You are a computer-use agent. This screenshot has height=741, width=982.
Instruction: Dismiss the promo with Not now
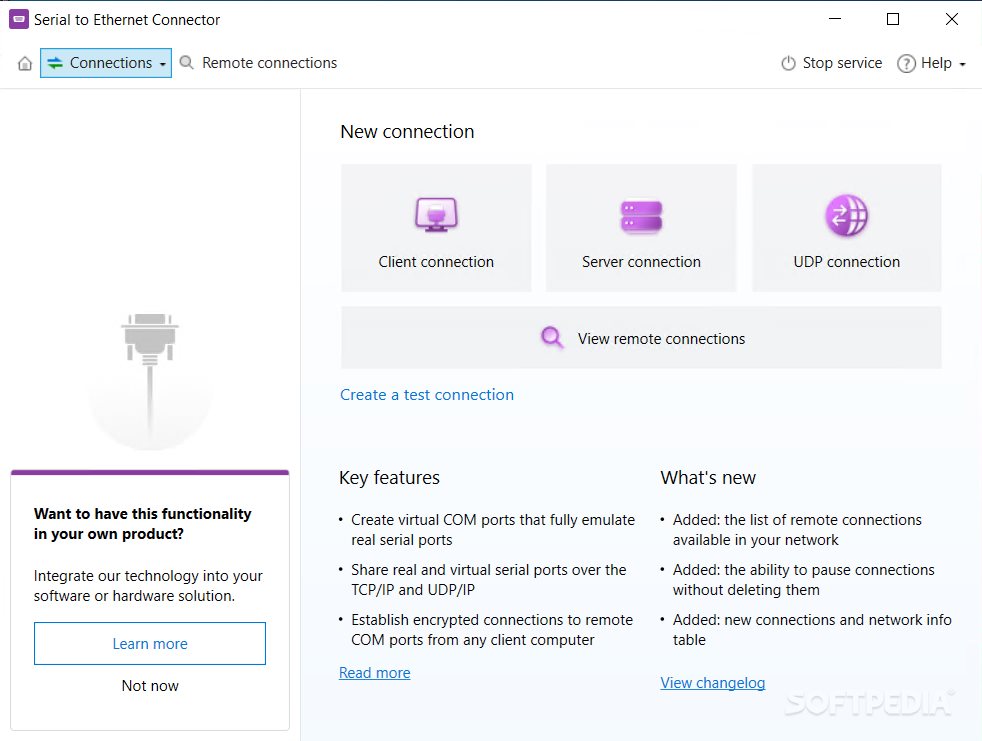[x=150, y=686]
